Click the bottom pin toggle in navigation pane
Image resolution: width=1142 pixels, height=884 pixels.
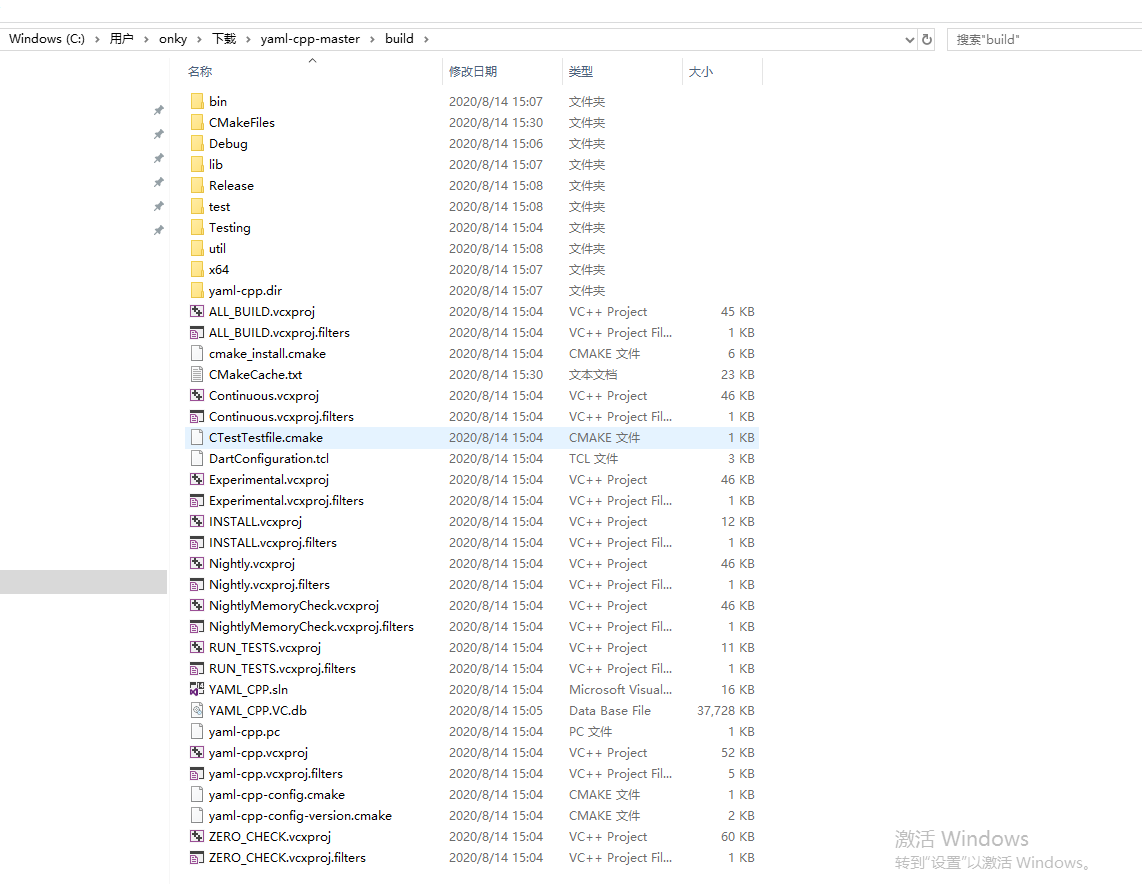pyautogui.click(x=158, y=229)
